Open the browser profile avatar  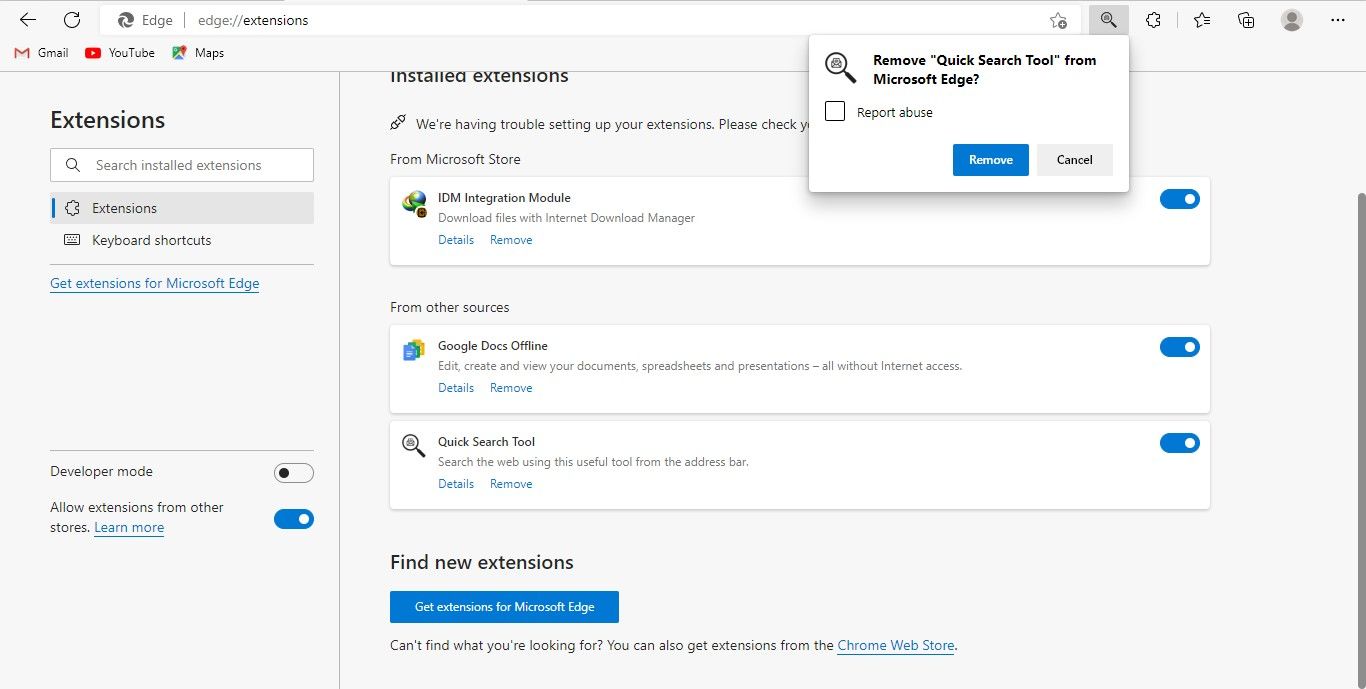1291,19
